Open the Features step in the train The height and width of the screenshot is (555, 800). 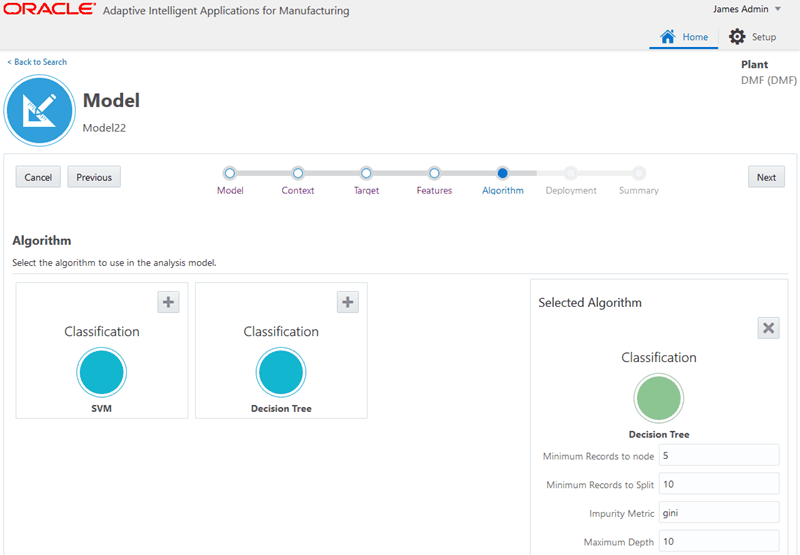[434, 173]
